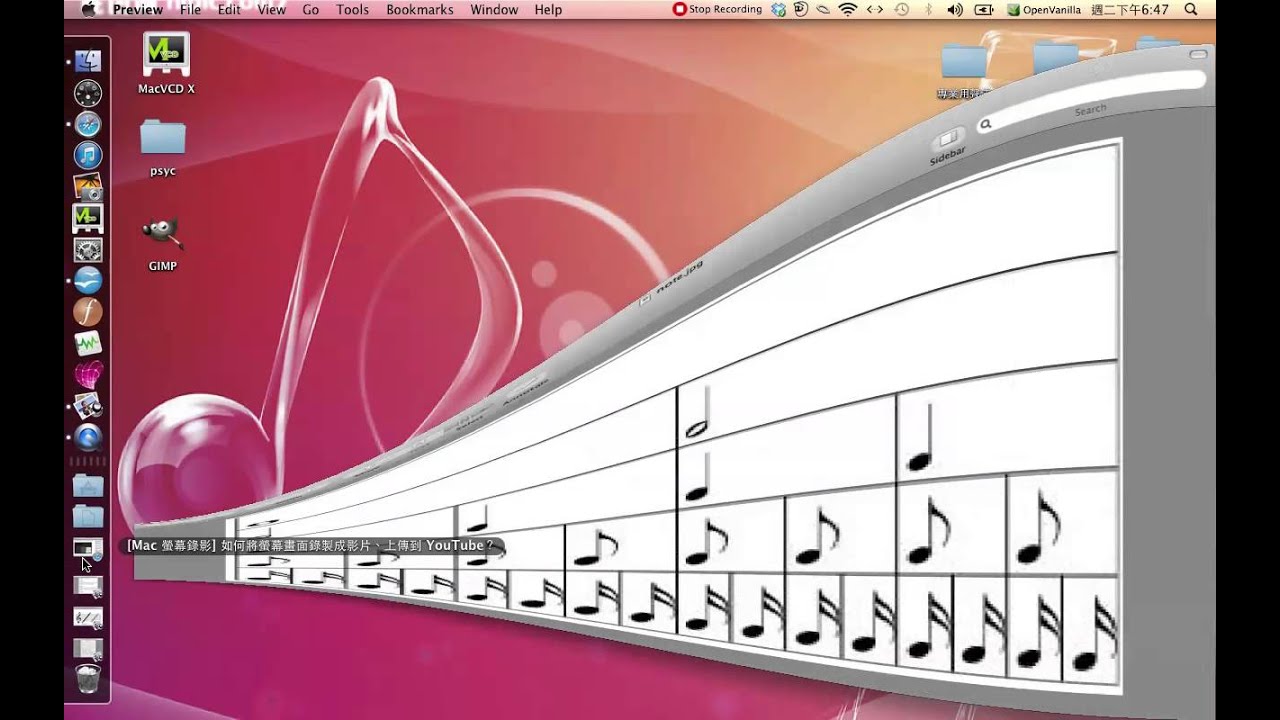Click the battery status icon
Image resolution: width=1280 pixels, height=720 pixels.
pyautogui.click(x=984, y=9)
